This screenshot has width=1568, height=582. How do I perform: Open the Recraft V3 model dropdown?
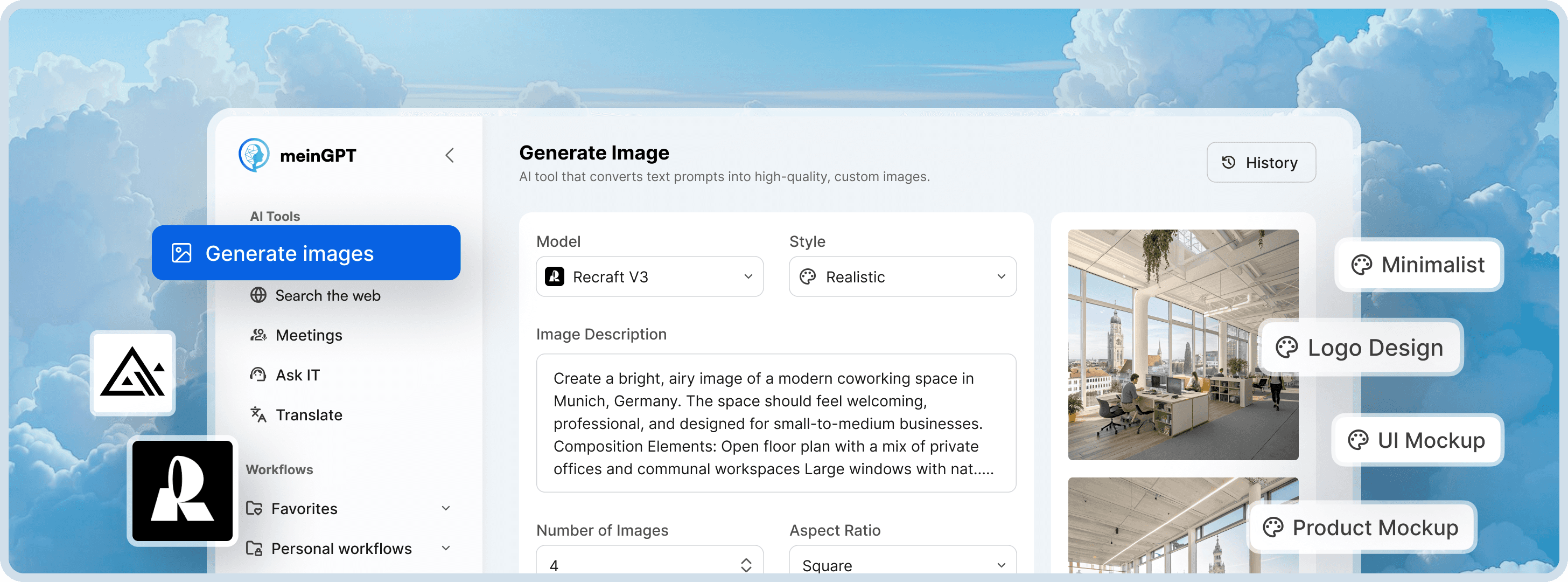tap(649, 276)
